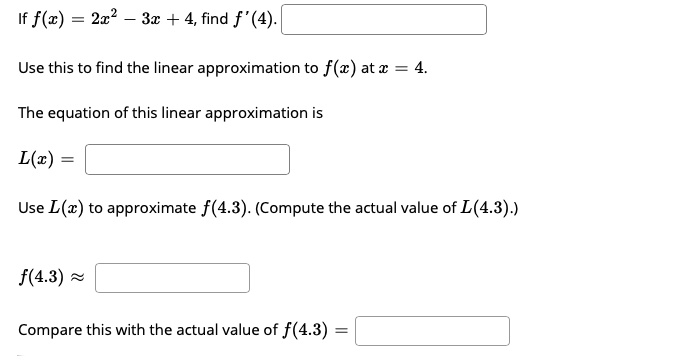This screenshot has width=675, height=361.
Task: Click the answer box for f′(4)
Action: click(384, 19)
